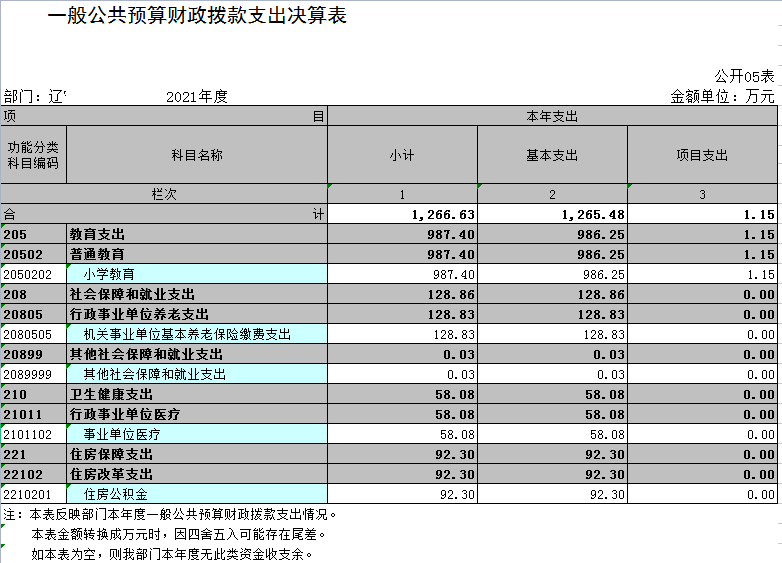Image resolution: width=782 pixels, height=563 pixels.
Task: Select the 行政事业单位医疗 cell
Action: pyautogui.click(x=197, y=414)
